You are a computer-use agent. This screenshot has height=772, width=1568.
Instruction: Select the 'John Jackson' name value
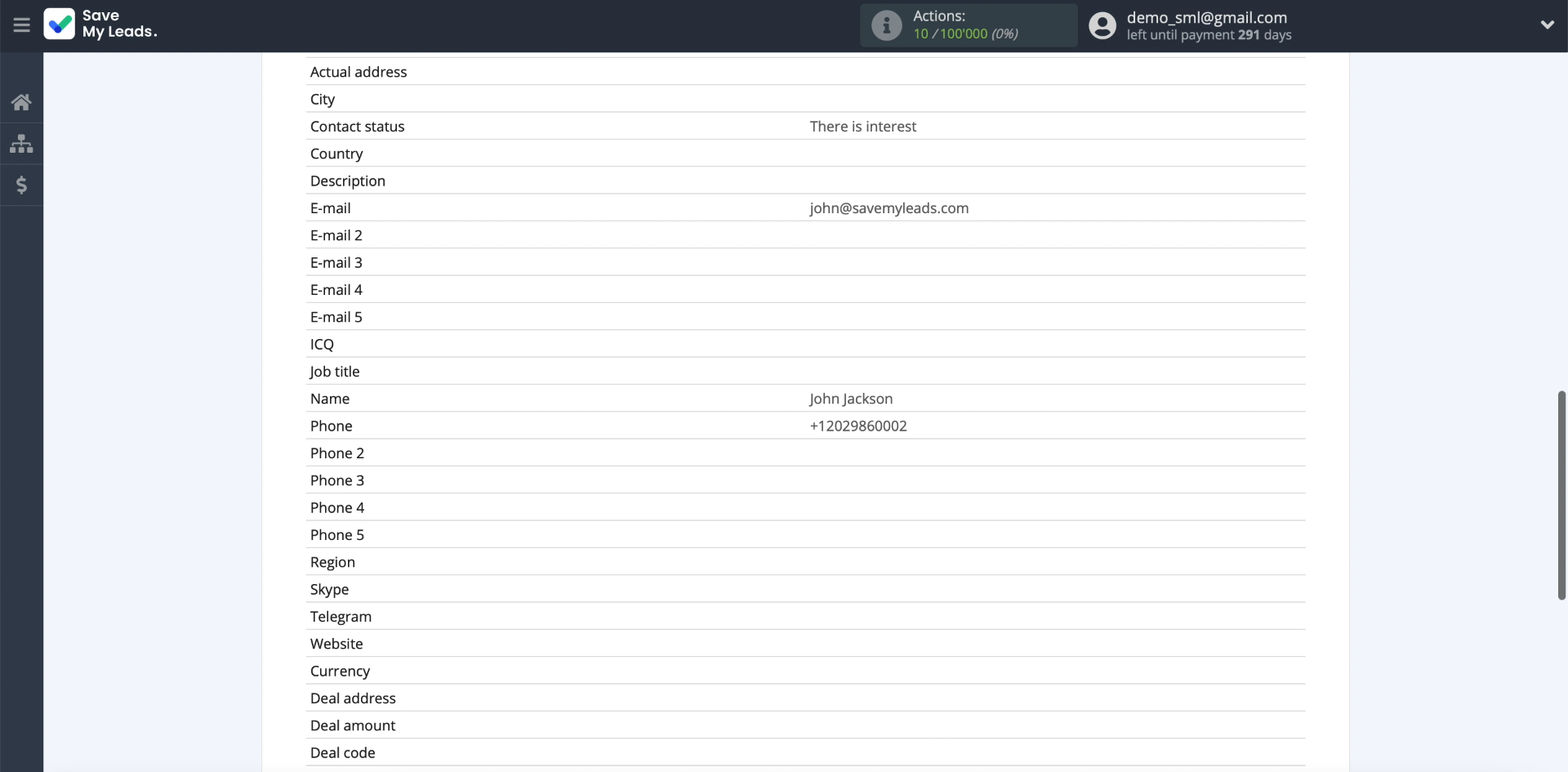[851, 399]
